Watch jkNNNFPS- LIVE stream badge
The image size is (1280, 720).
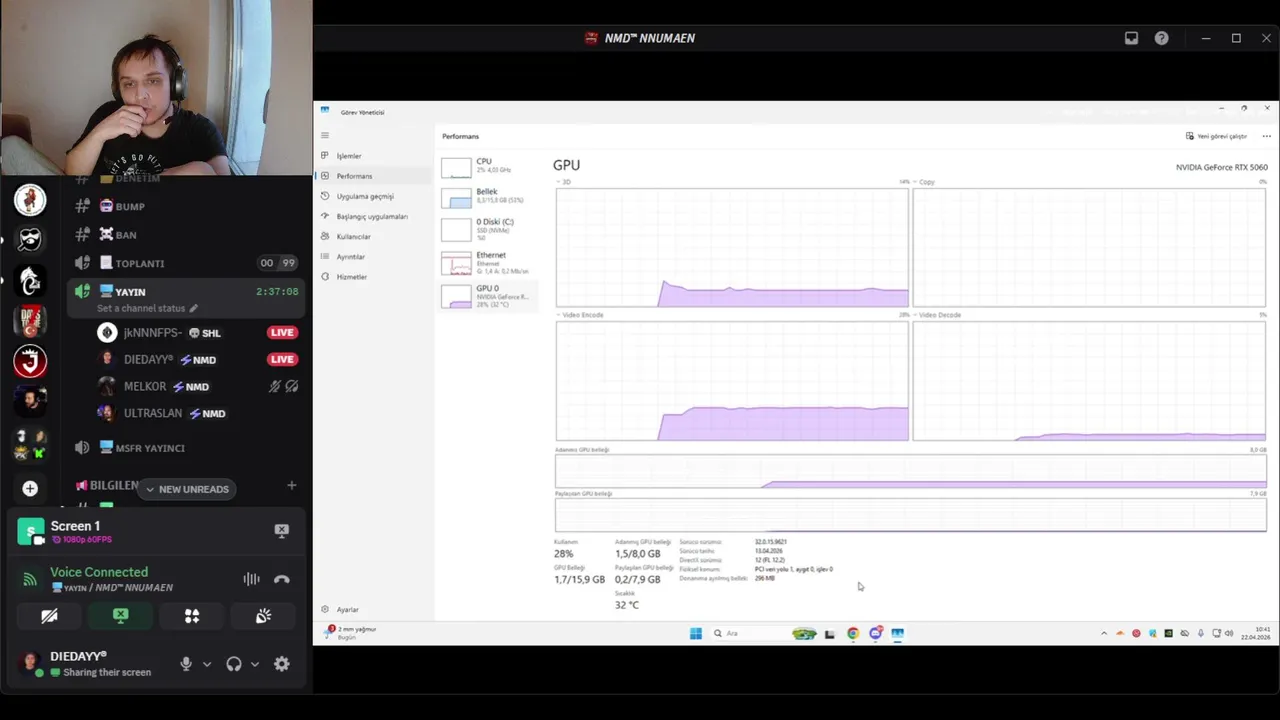pos(282,332)
